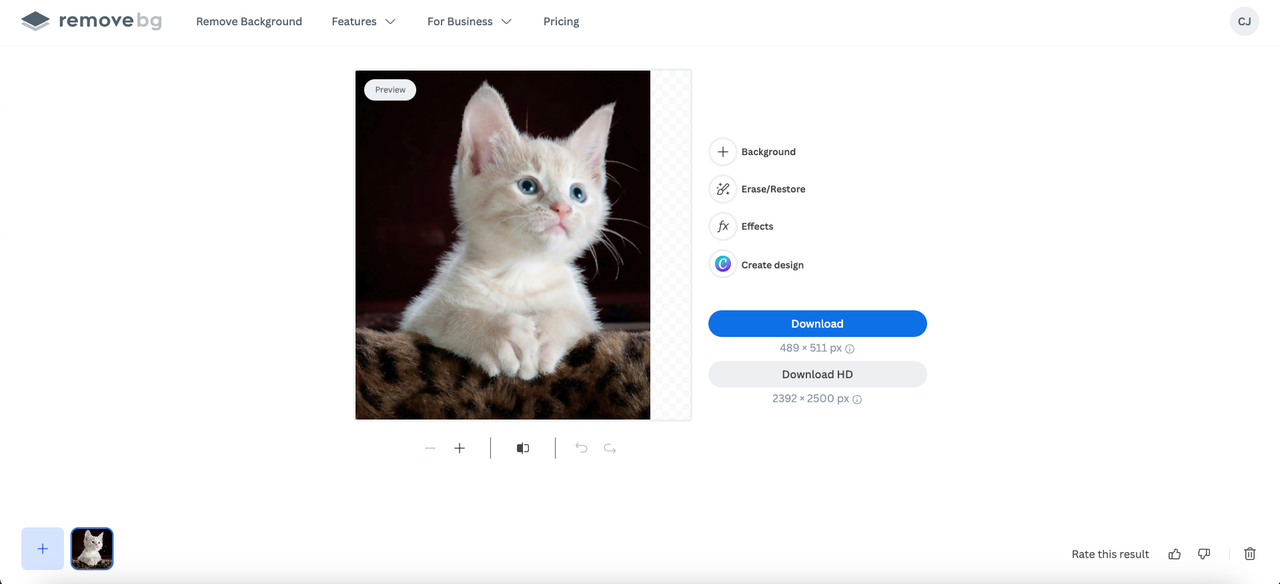This screenshot has width=1280, height=584.
Task: Open the Canva Create design icon
Action: pyautogui.click(x=723, y=265)
